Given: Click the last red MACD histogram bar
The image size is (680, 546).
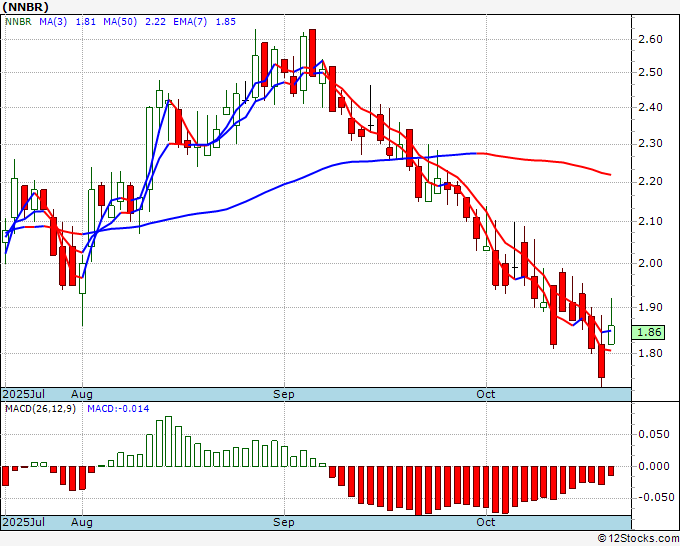Looking at the screenshot, I should coord(611,471).
